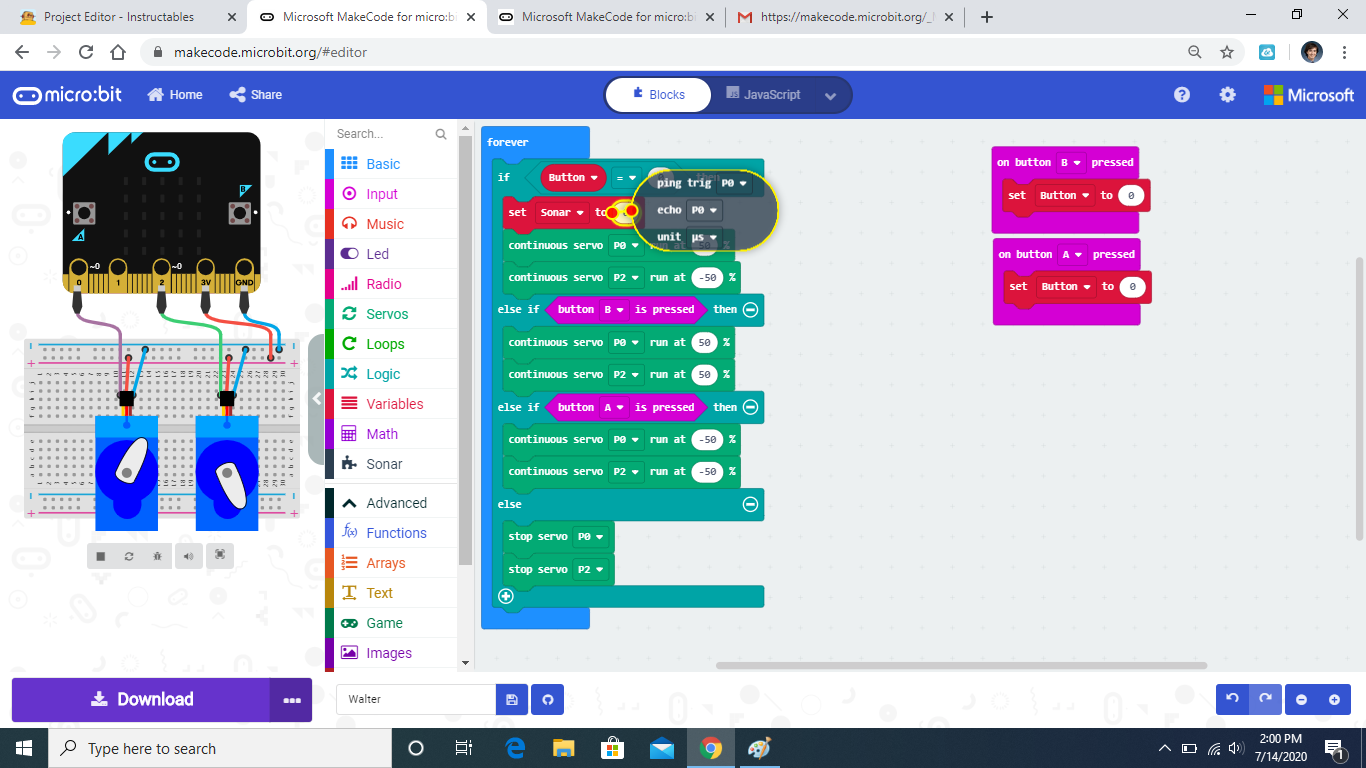Switch editor to JavaScript view
This screenshot has width=1366, height=768.
(x=764, y=95)
